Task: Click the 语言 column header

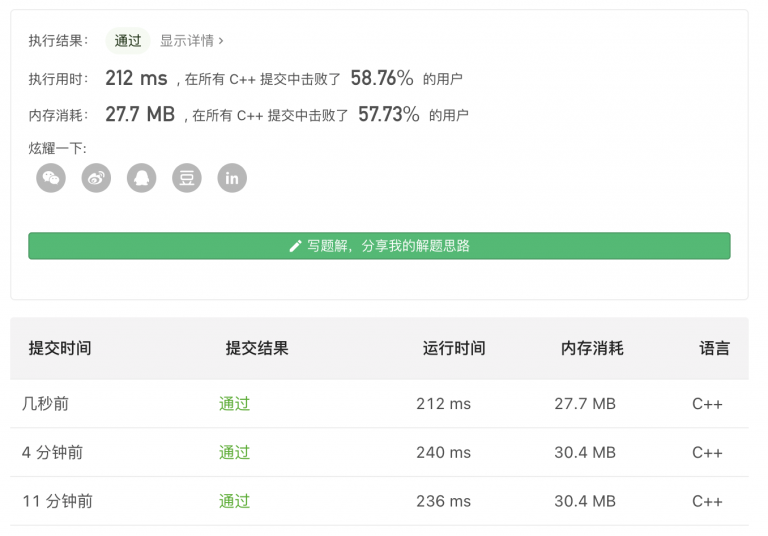Action: pyautogui.click(x=715, y=348)
